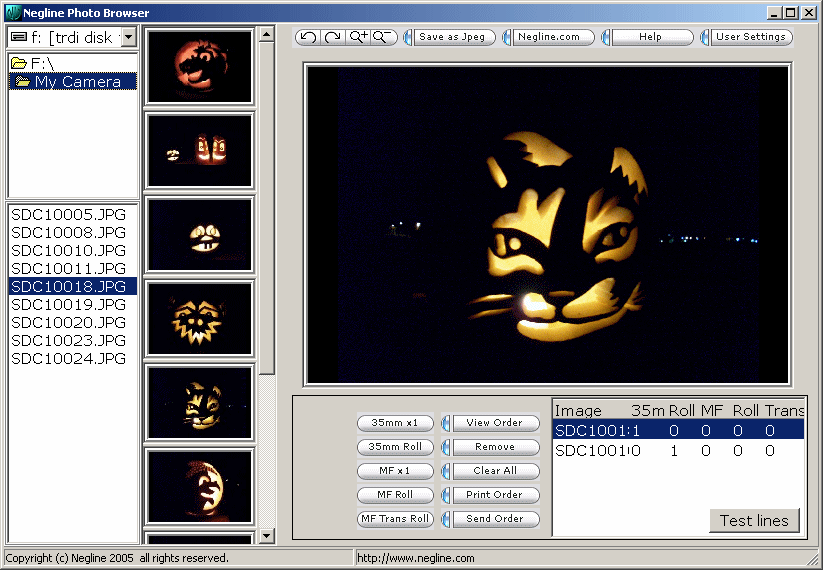Open the Help menu button

point(651,37)
